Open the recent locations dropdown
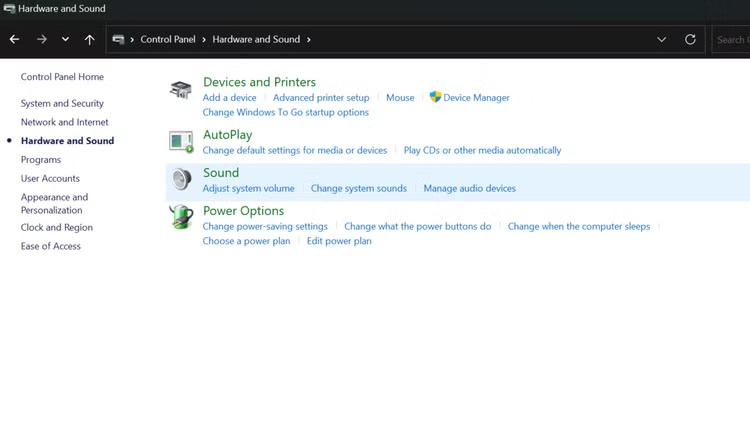This screenshot has height=422, width=750. coord(65,40)
